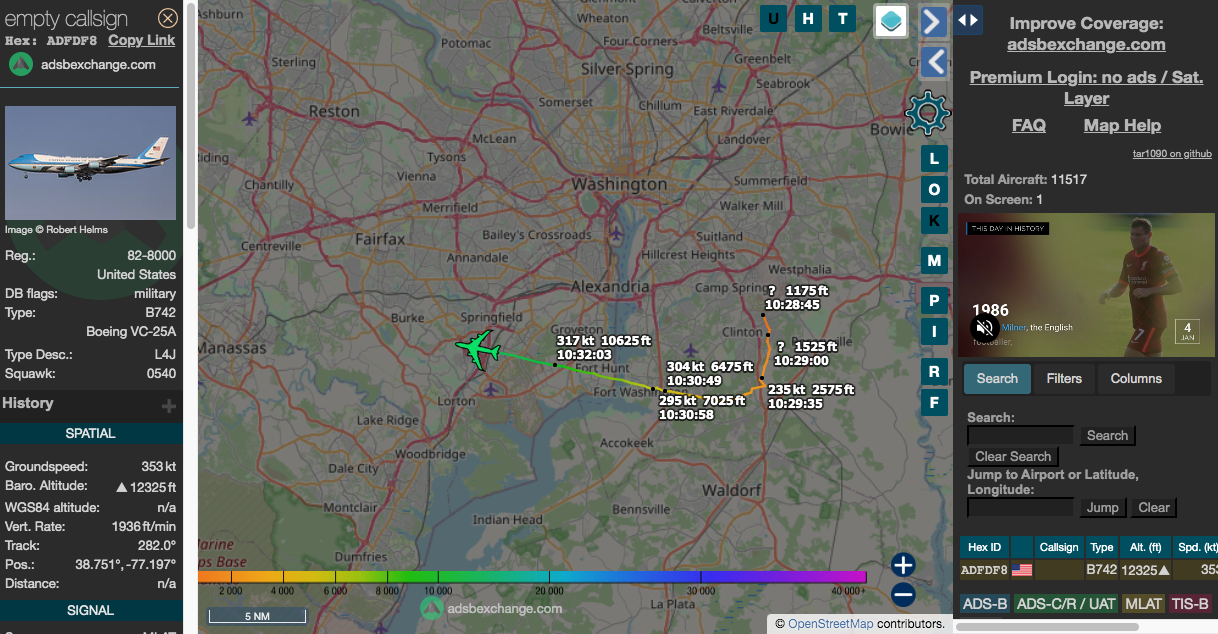Click the Jump button
Viewport: 1218px width, 634px height.
[1103, 508]
